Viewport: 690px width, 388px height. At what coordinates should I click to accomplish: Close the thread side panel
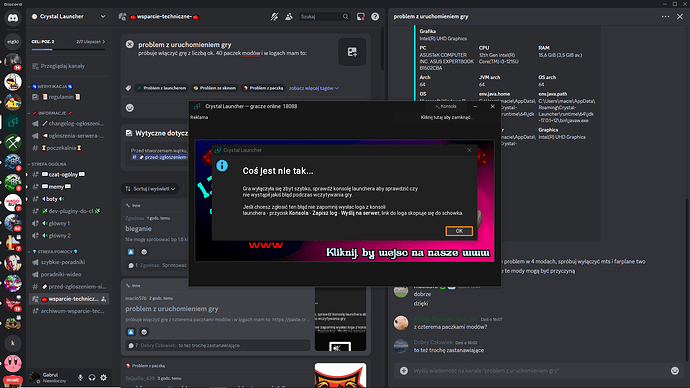pos(680,17)
